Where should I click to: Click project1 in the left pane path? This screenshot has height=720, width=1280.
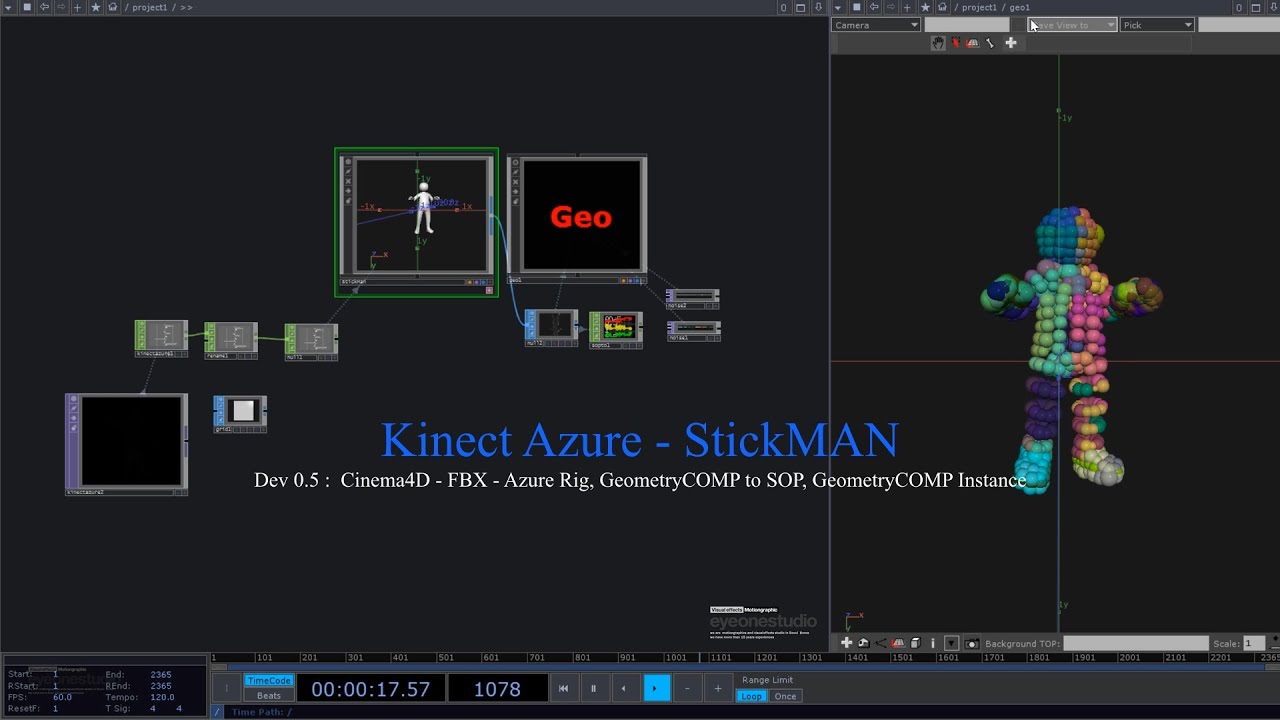tap(150, 7)
